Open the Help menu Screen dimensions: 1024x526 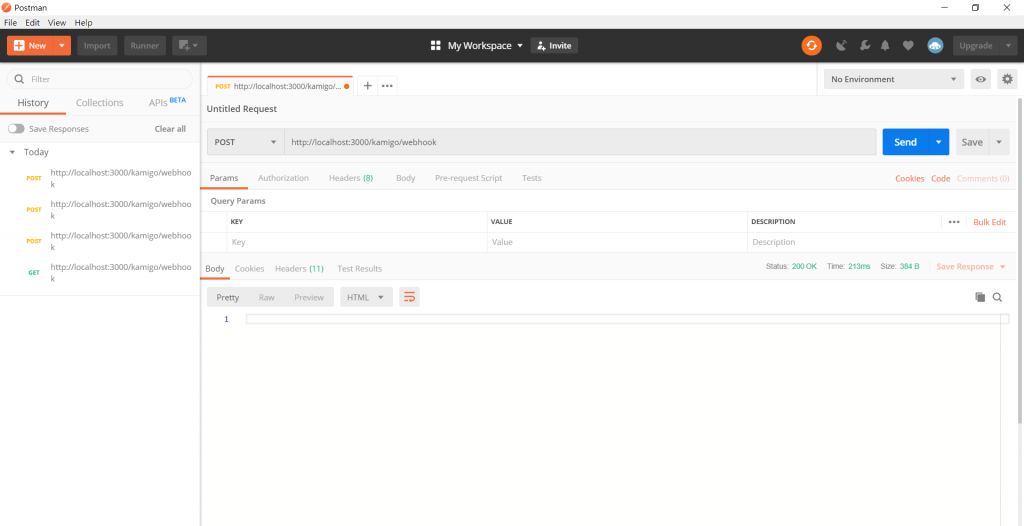84,22
